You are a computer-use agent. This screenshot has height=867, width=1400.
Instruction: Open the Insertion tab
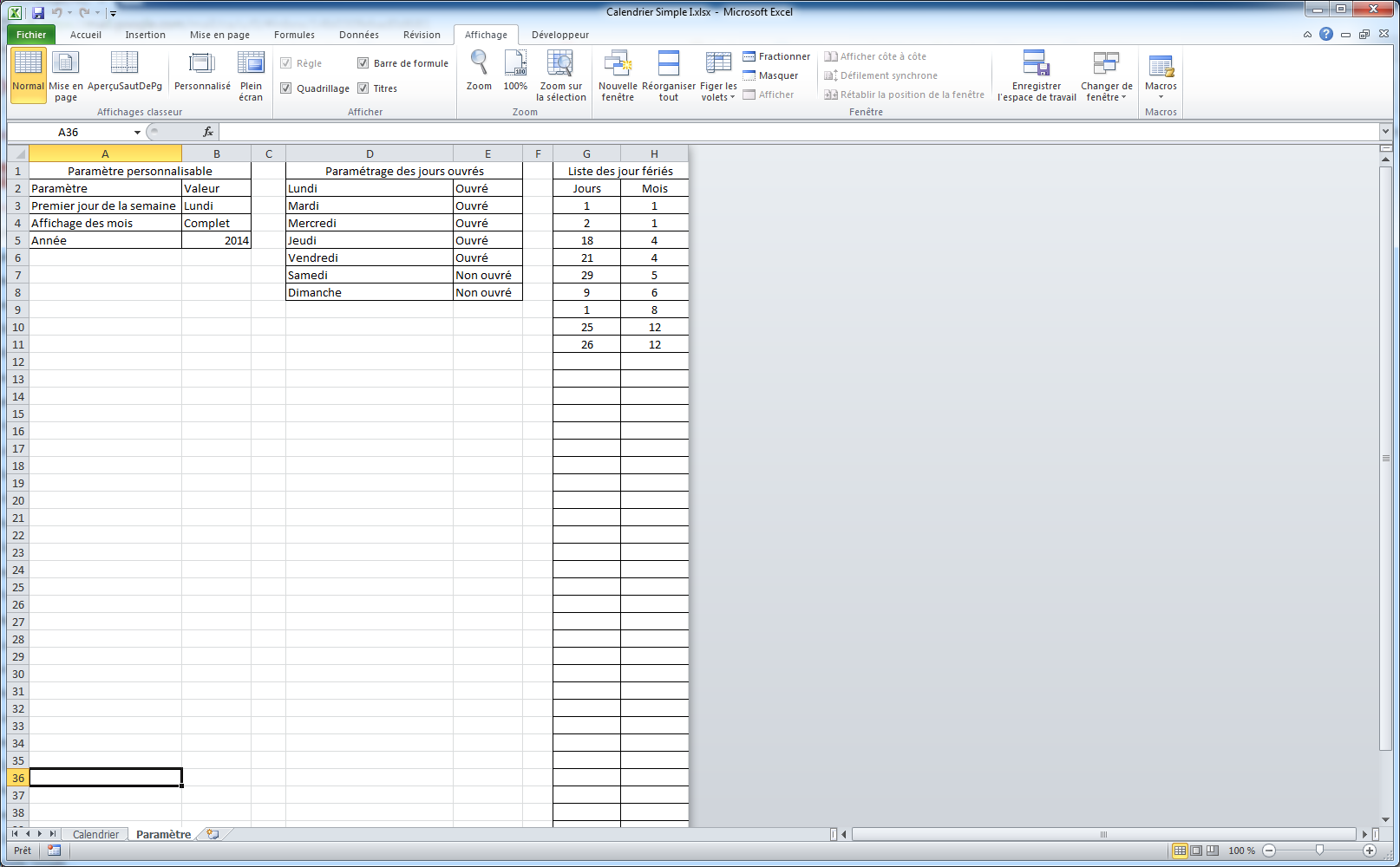click(x=145, y=35)
